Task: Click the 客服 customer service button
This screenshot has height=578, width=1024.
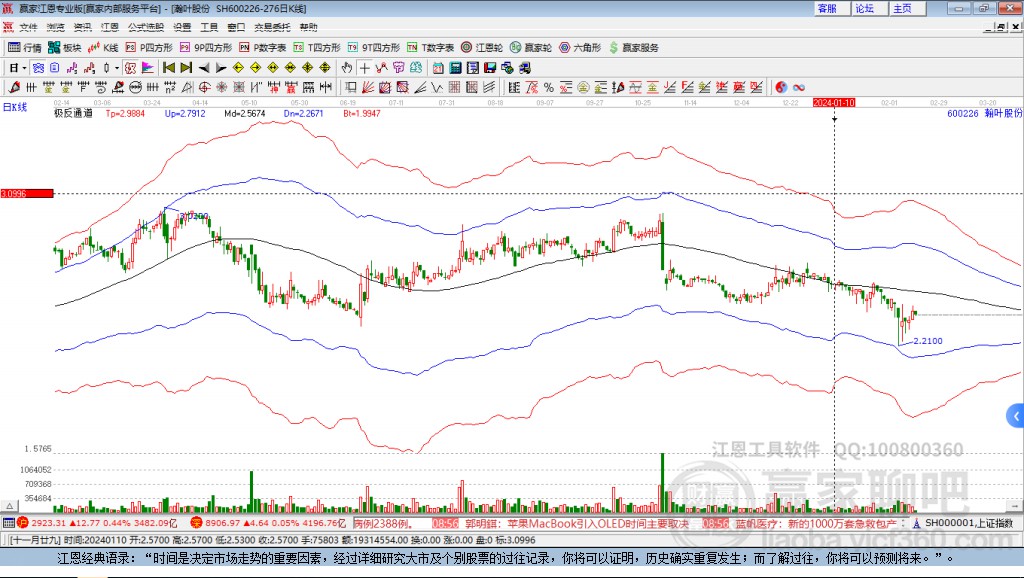Action: [x=827, y=8]
